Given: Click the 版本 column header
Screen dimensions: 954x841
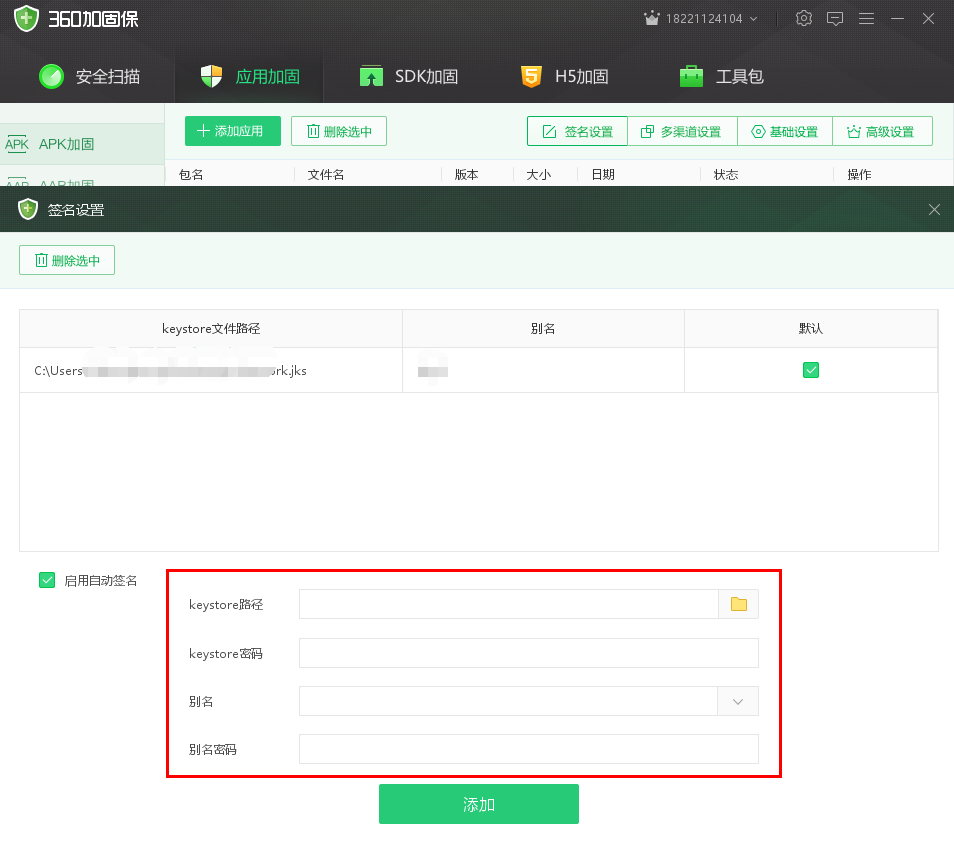Looking at the screenshot, I should point(467,175).
